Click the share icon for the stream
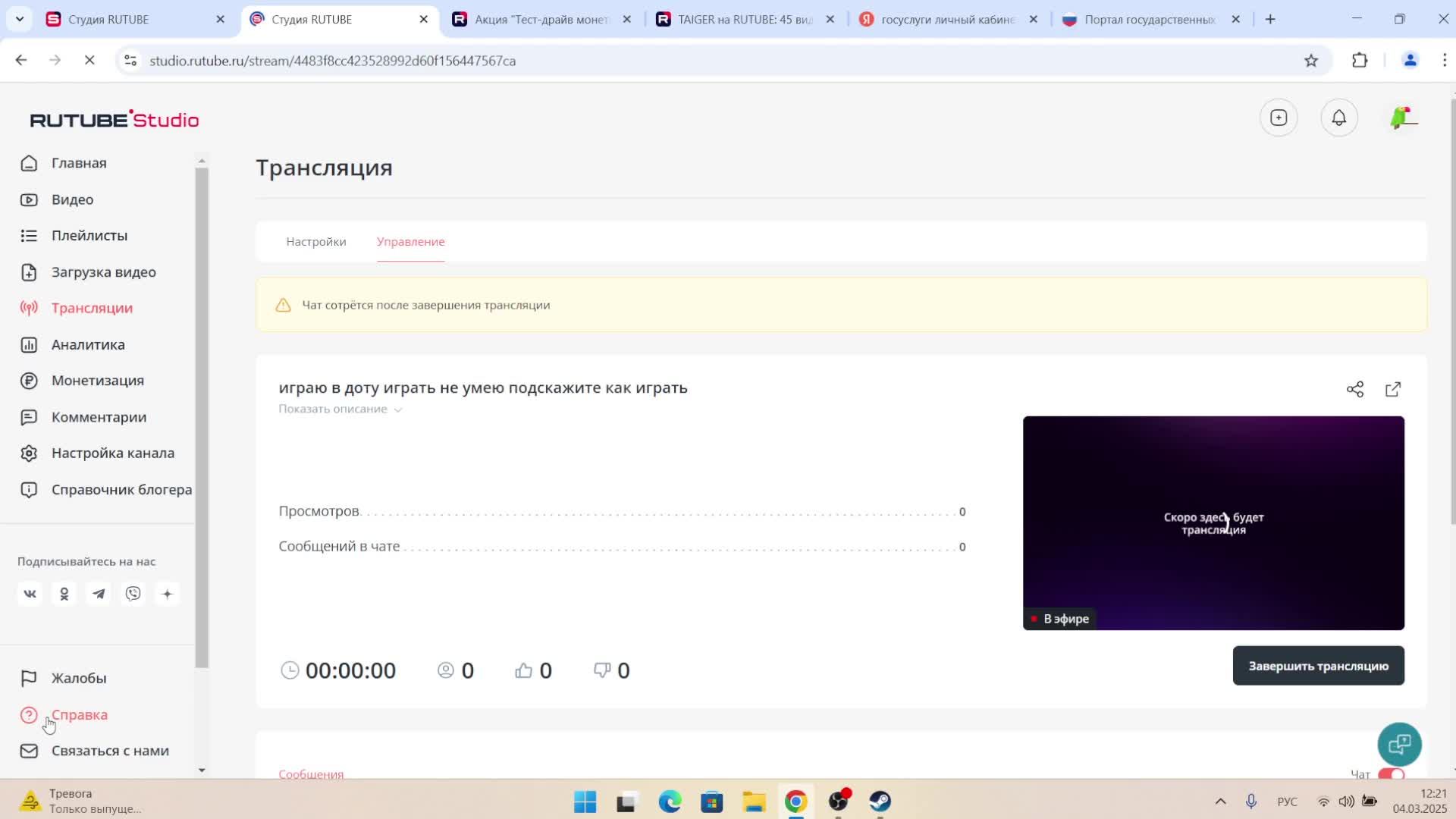Screen dimensions: 1456x819 pos(1355,389)
